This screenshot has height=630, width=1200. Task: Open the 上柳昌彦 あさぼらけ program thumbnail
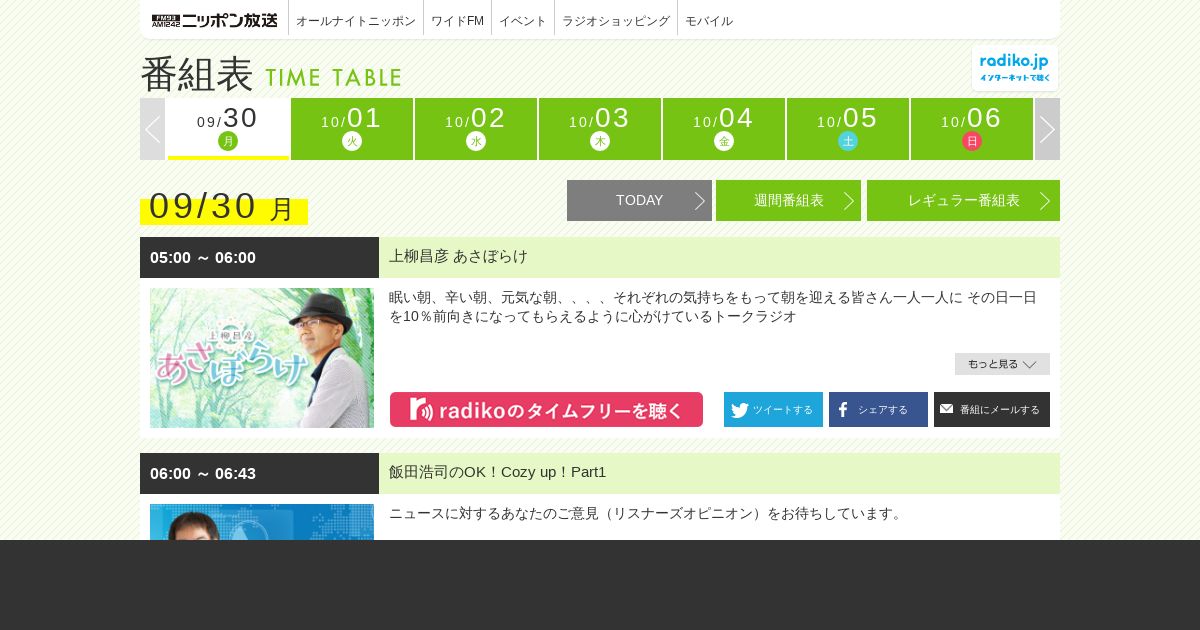pyautogui.click(x=262, y=358)
